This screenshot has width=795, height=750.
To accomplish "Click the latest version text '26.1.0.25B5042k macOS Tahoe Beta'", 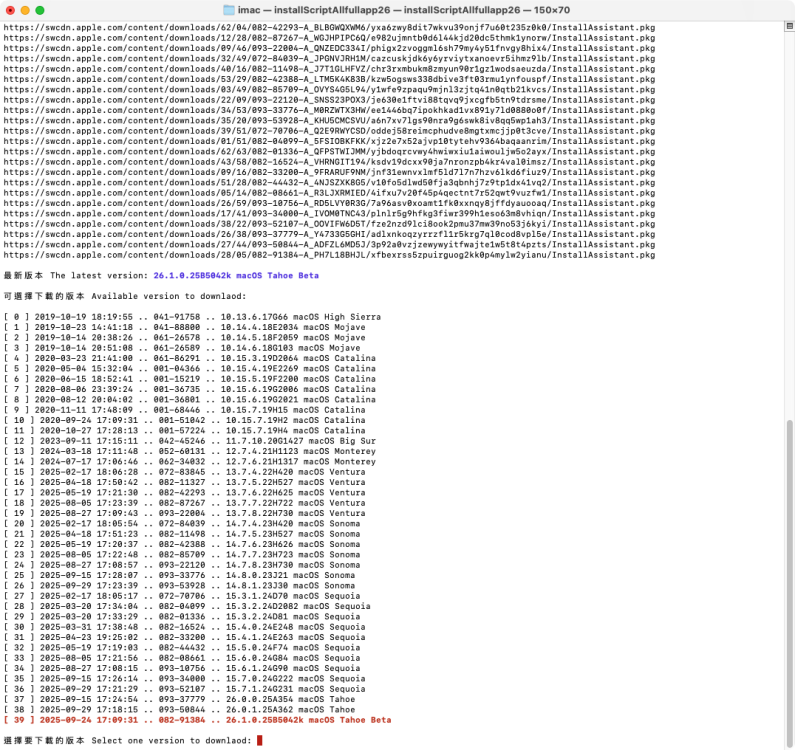I will (236, 275).
